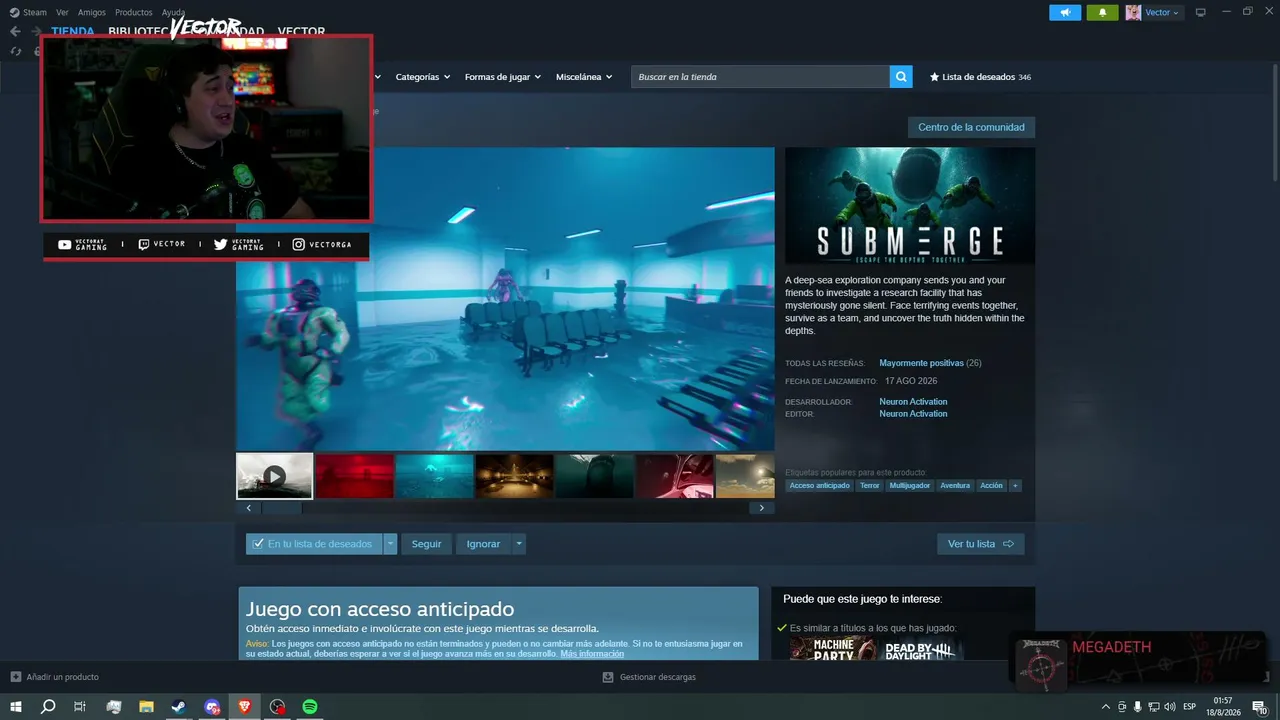Image resolution: width=1280 pixels, height=720 pixels.
Task: Select the Acceso anticipado tag
Action: (819, 486)
